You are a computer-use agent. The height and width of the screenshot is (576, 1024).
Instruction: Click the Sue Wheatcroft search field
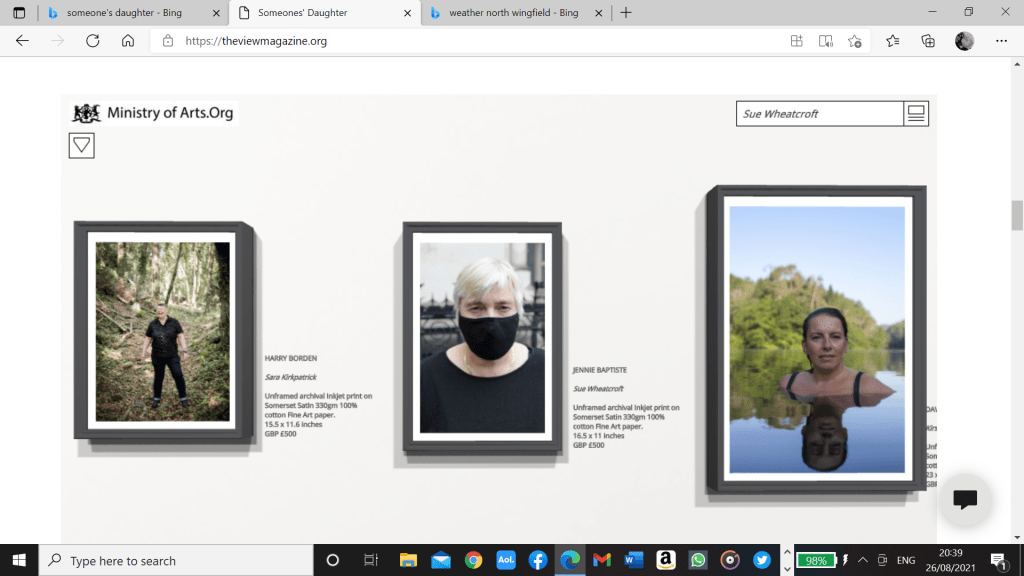click(818, 114)
